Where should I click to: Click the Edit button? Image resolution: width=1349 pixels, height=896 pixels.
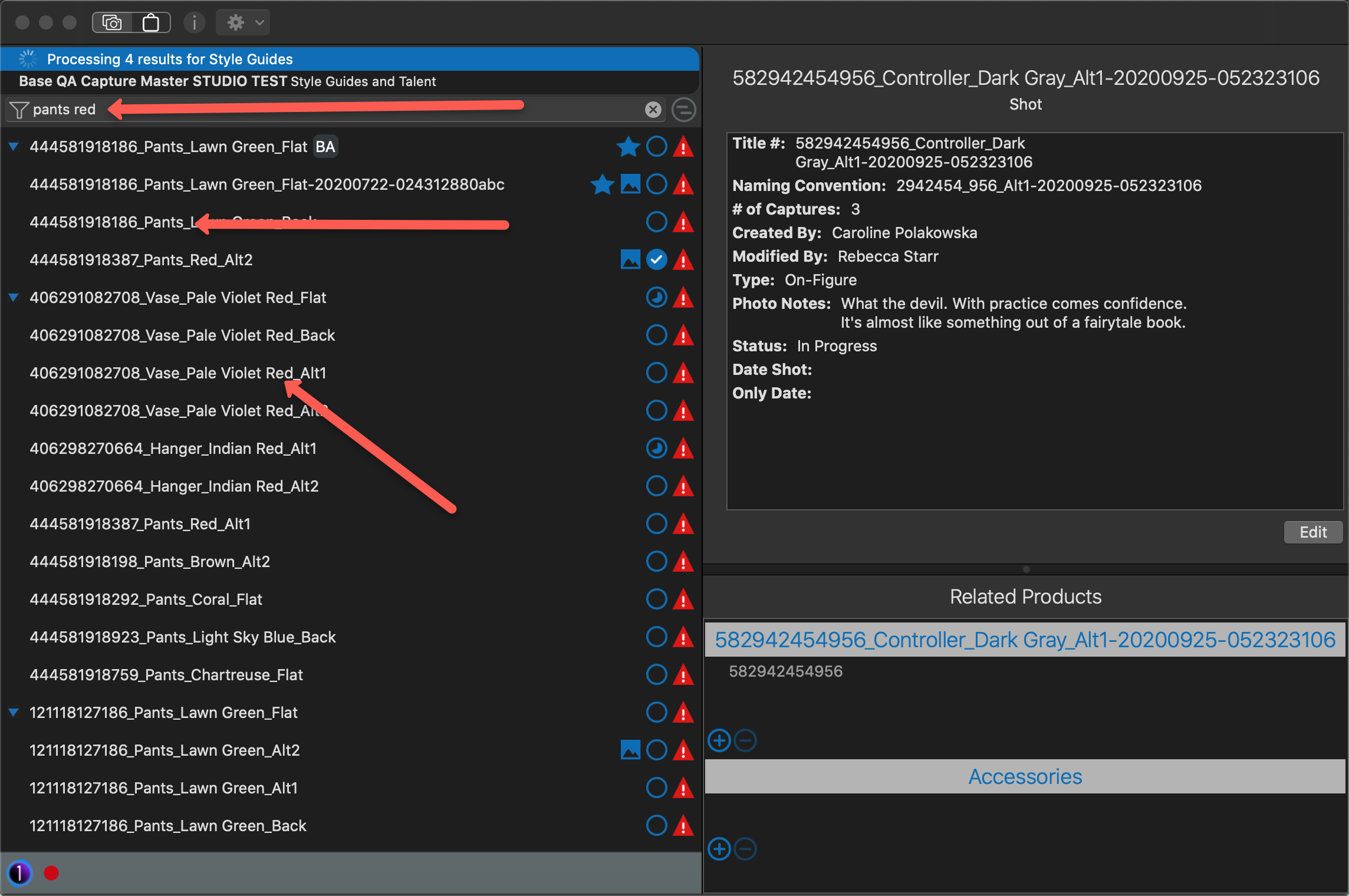click(x=1312, y=532)
